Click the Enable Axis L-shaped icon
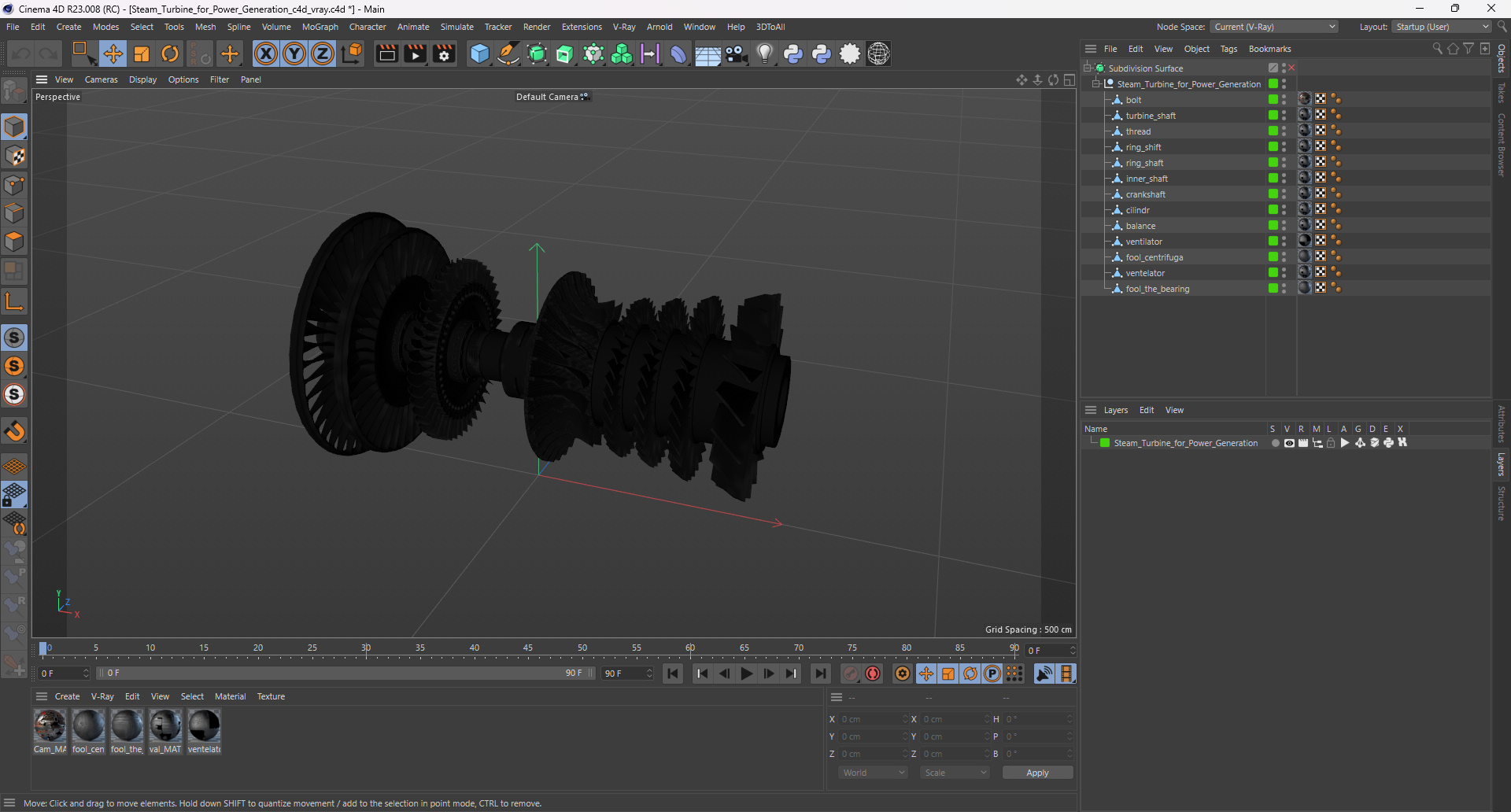The height and width of the screenshot is (812, 1511). tap(14, 301)
